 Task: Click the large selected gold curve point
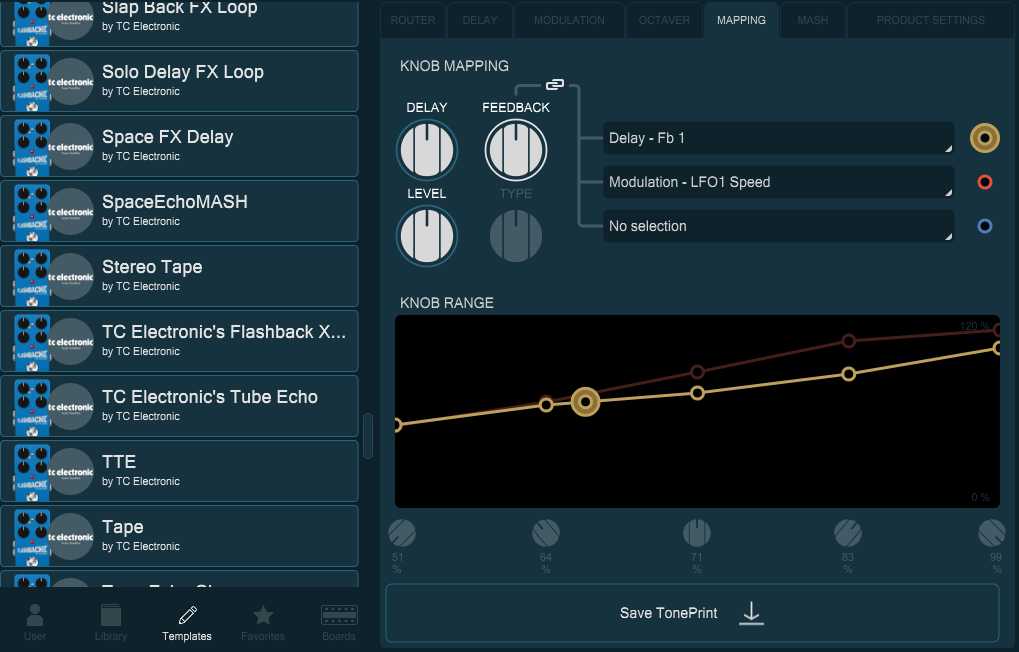point(585,402)
